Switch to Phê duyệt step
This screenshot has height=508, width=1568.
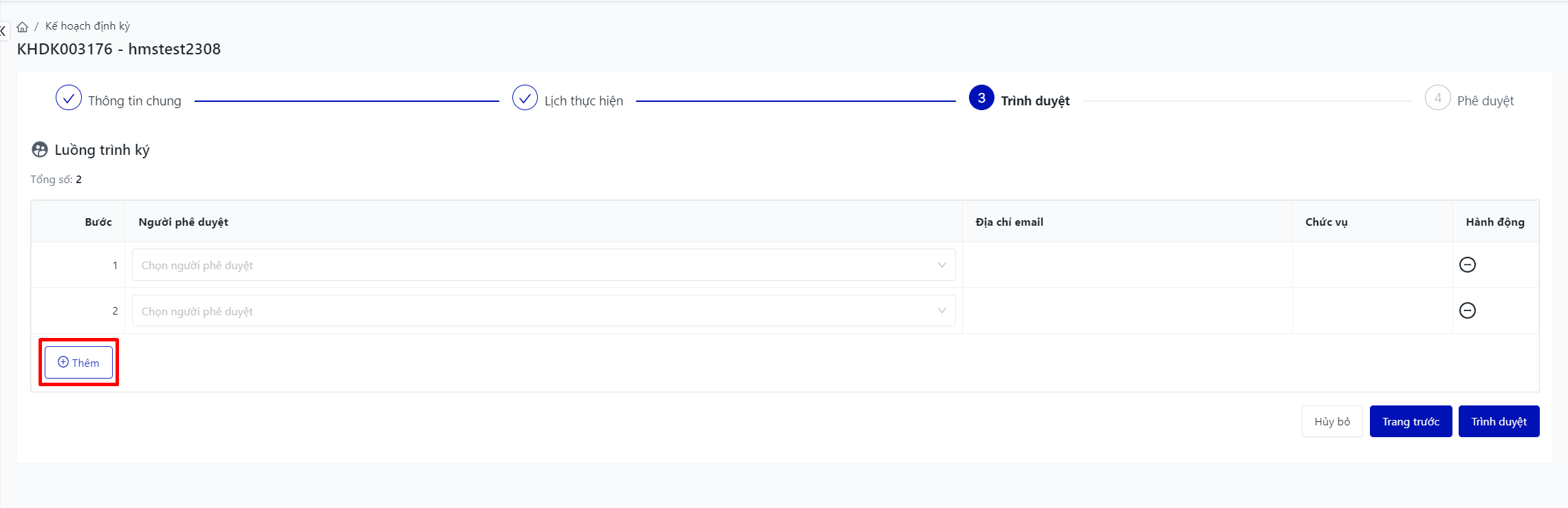[1485, 101]
